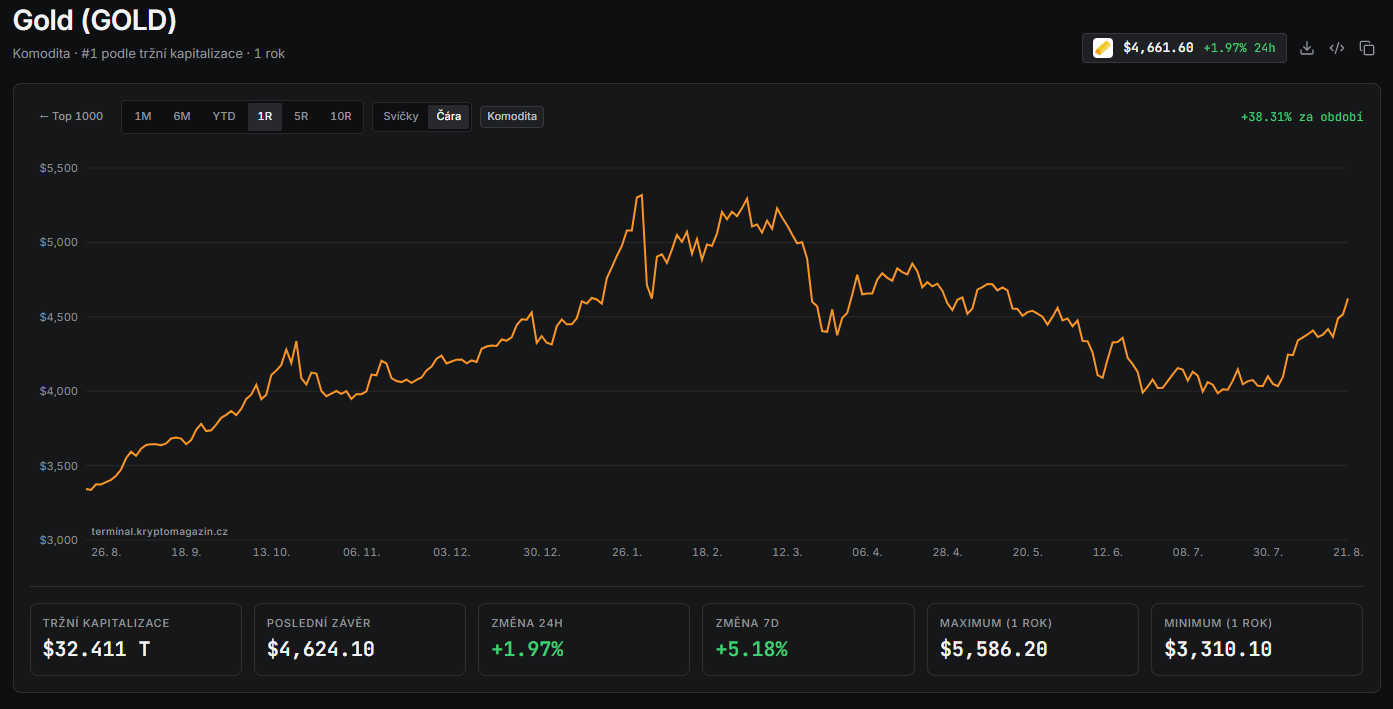Switch to YTD time range

[x=224, y=116]
